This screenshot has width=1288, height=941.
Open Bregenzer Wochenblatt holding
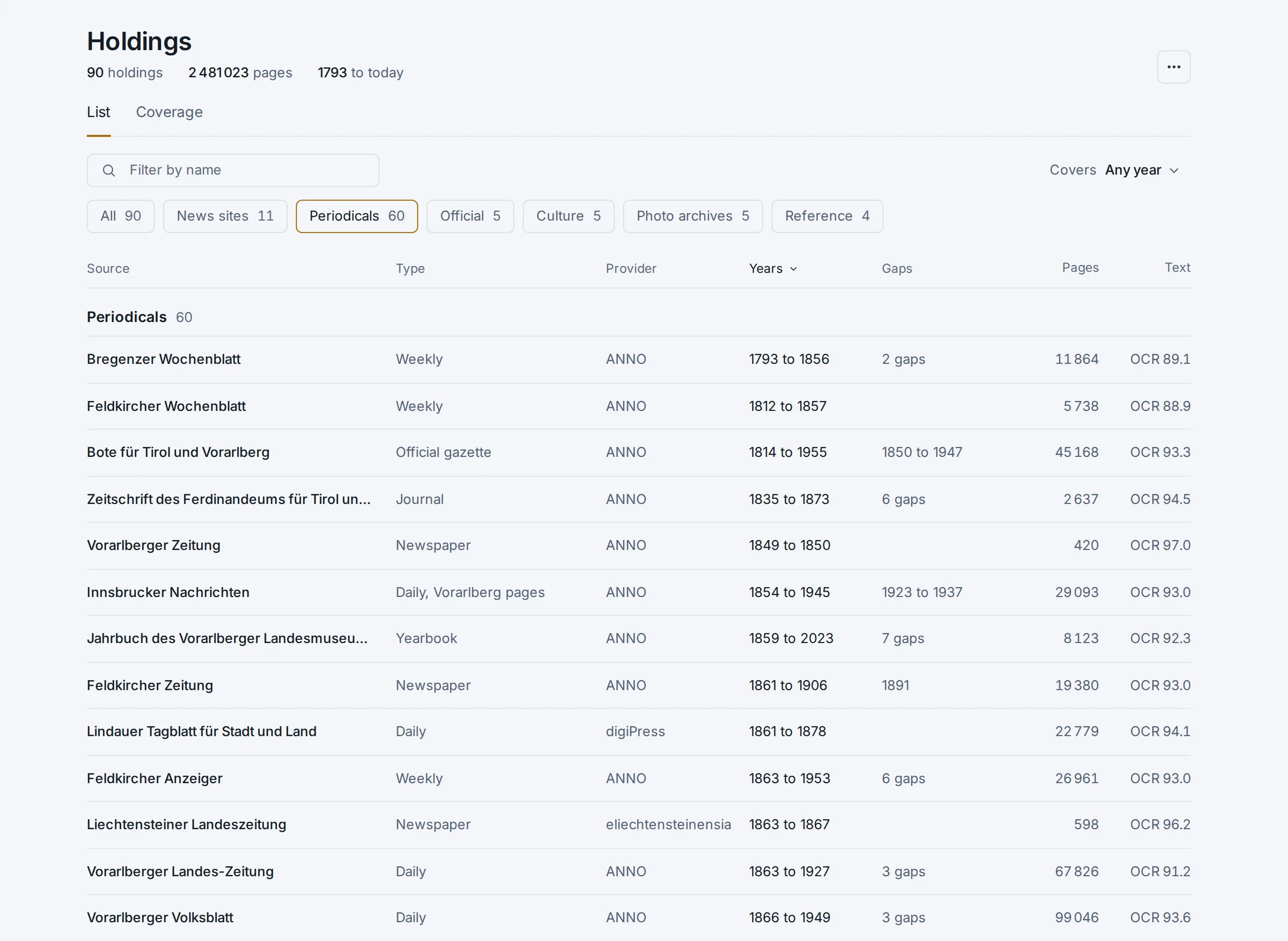click(638, 360)
